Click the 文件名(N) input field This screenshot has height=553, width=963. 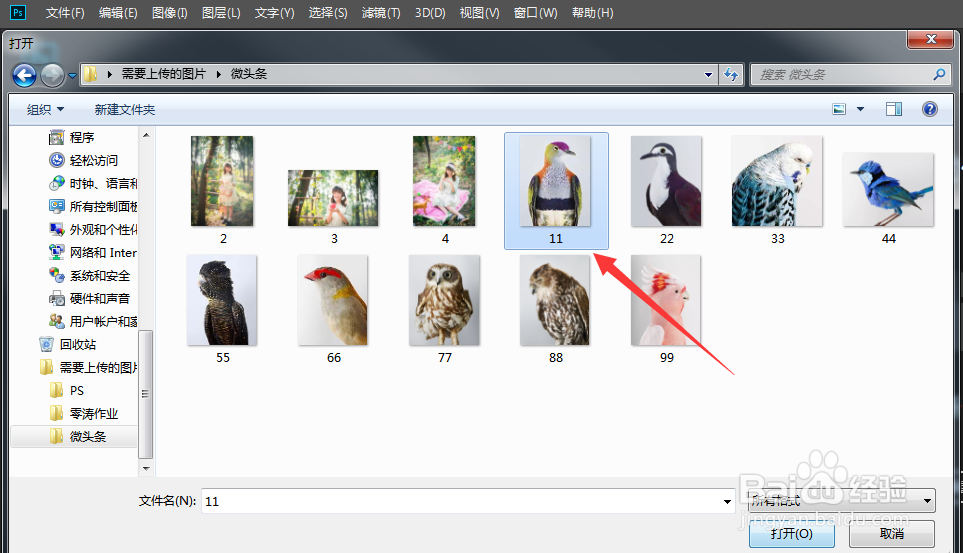tap(461, 501)
